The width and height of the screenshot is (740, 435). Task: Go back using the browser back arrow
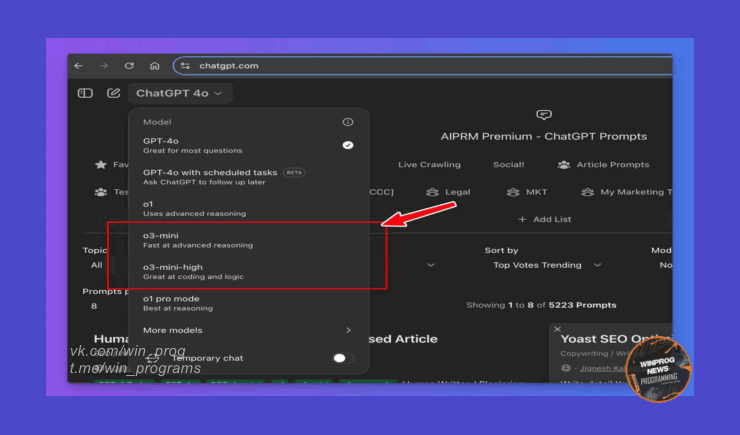pyautogui.click(x=78, y=66)
